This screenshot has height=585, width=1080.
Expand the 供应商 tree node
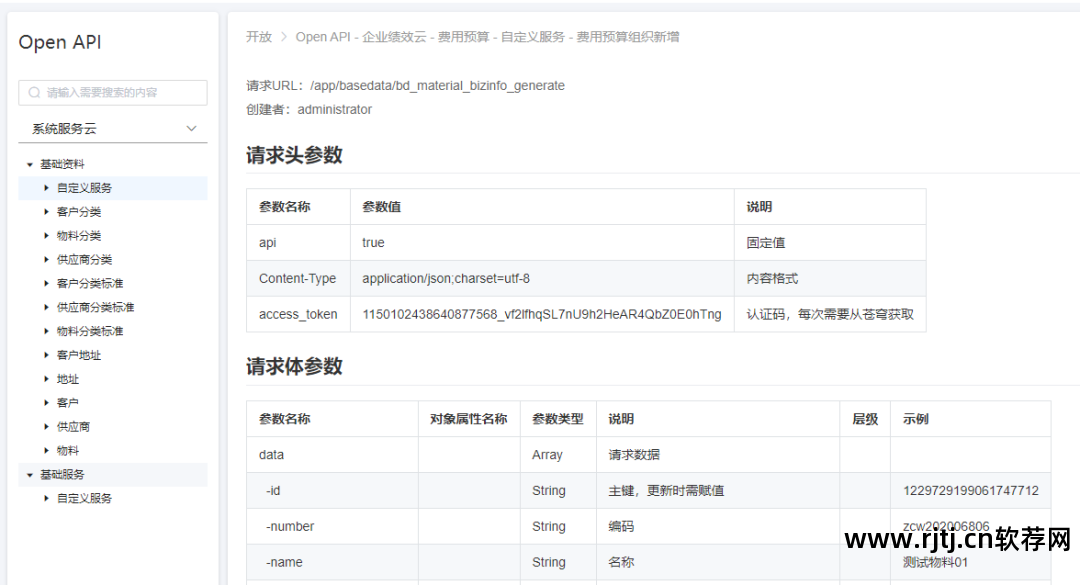46,427
